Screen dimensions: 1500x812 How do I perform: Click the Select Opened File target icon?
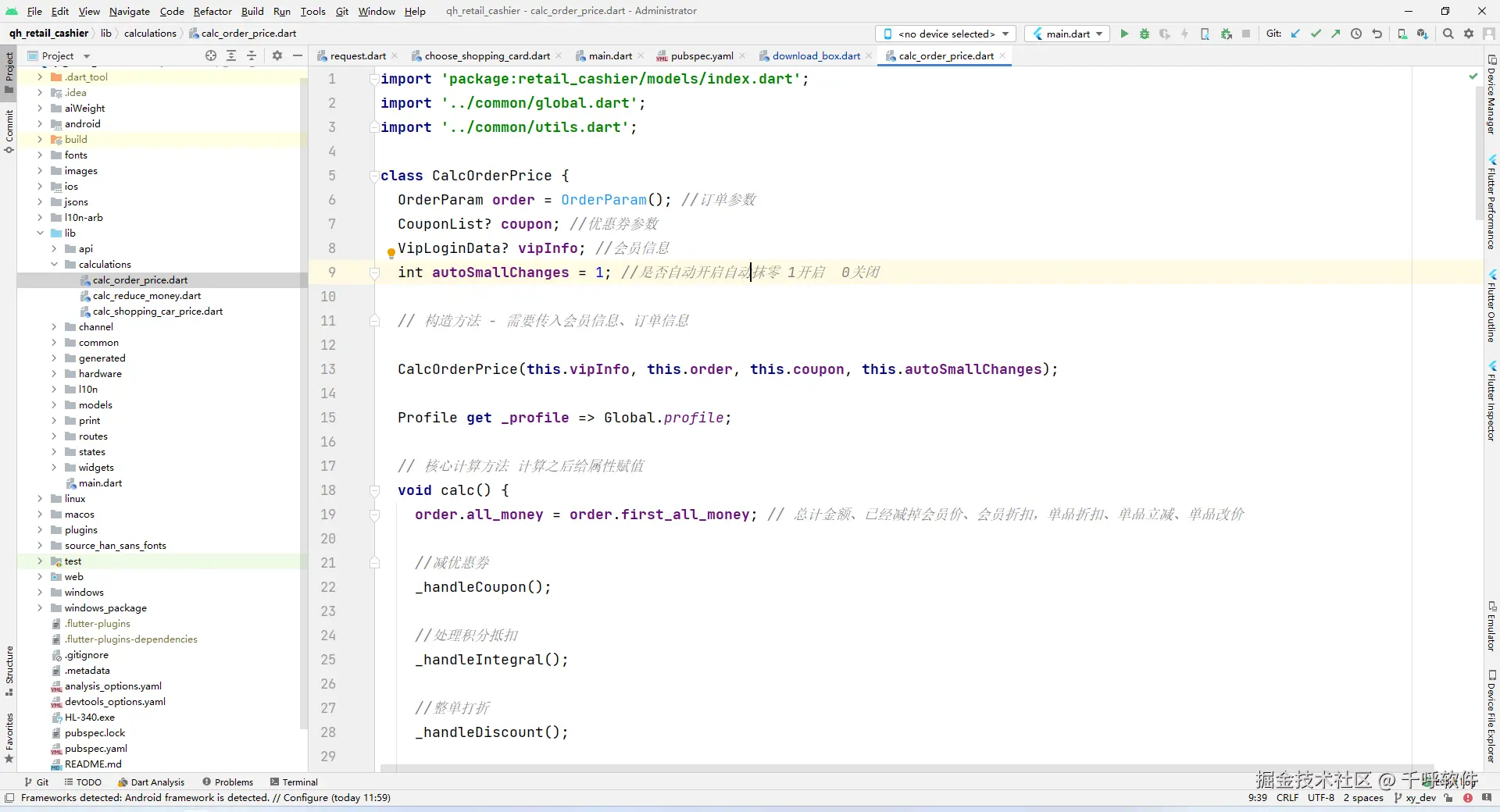click(x=211, y=55)
